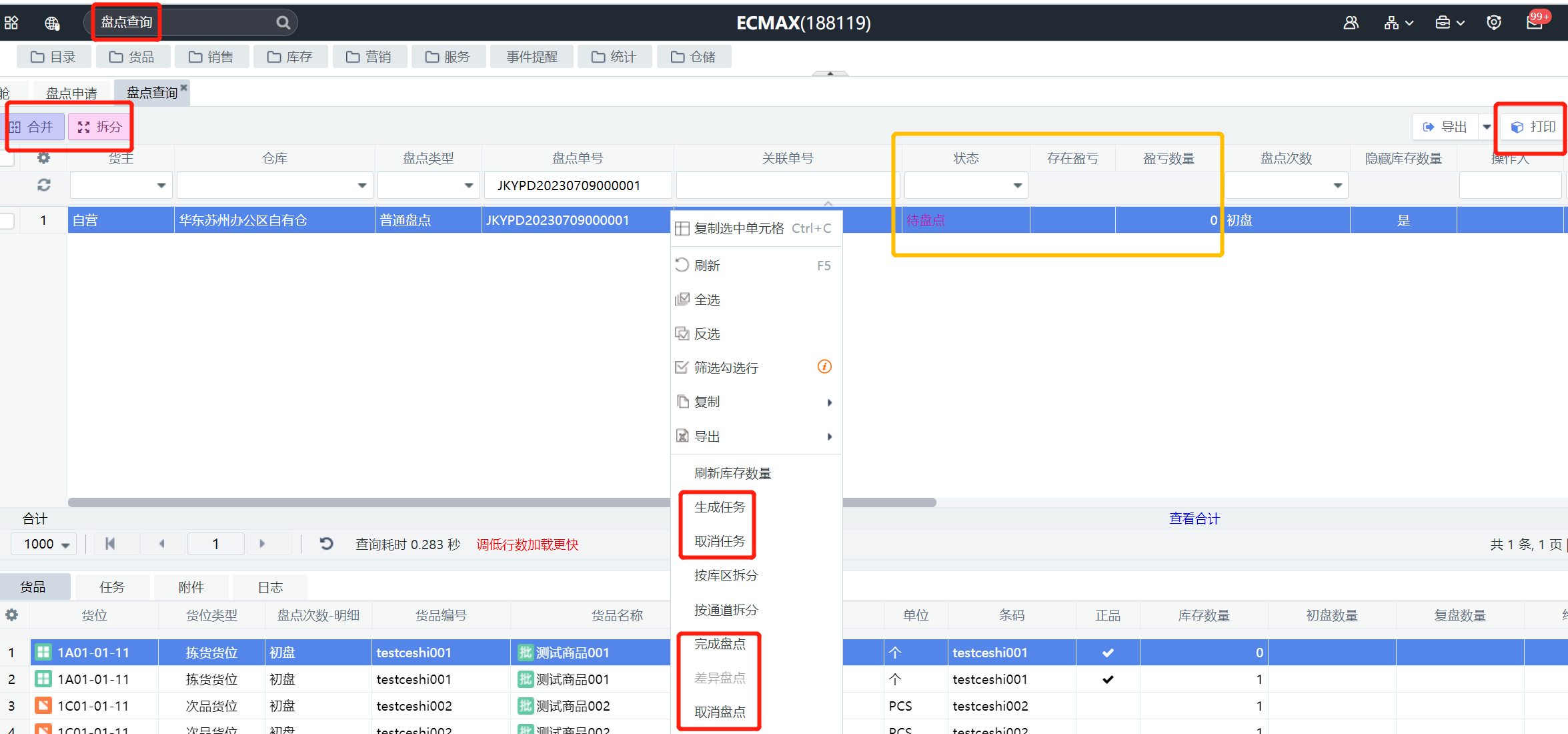Click the green location icon in row 1
Image resolution: width=1568 pixels, height=734 pixels.
coord(43,652)
